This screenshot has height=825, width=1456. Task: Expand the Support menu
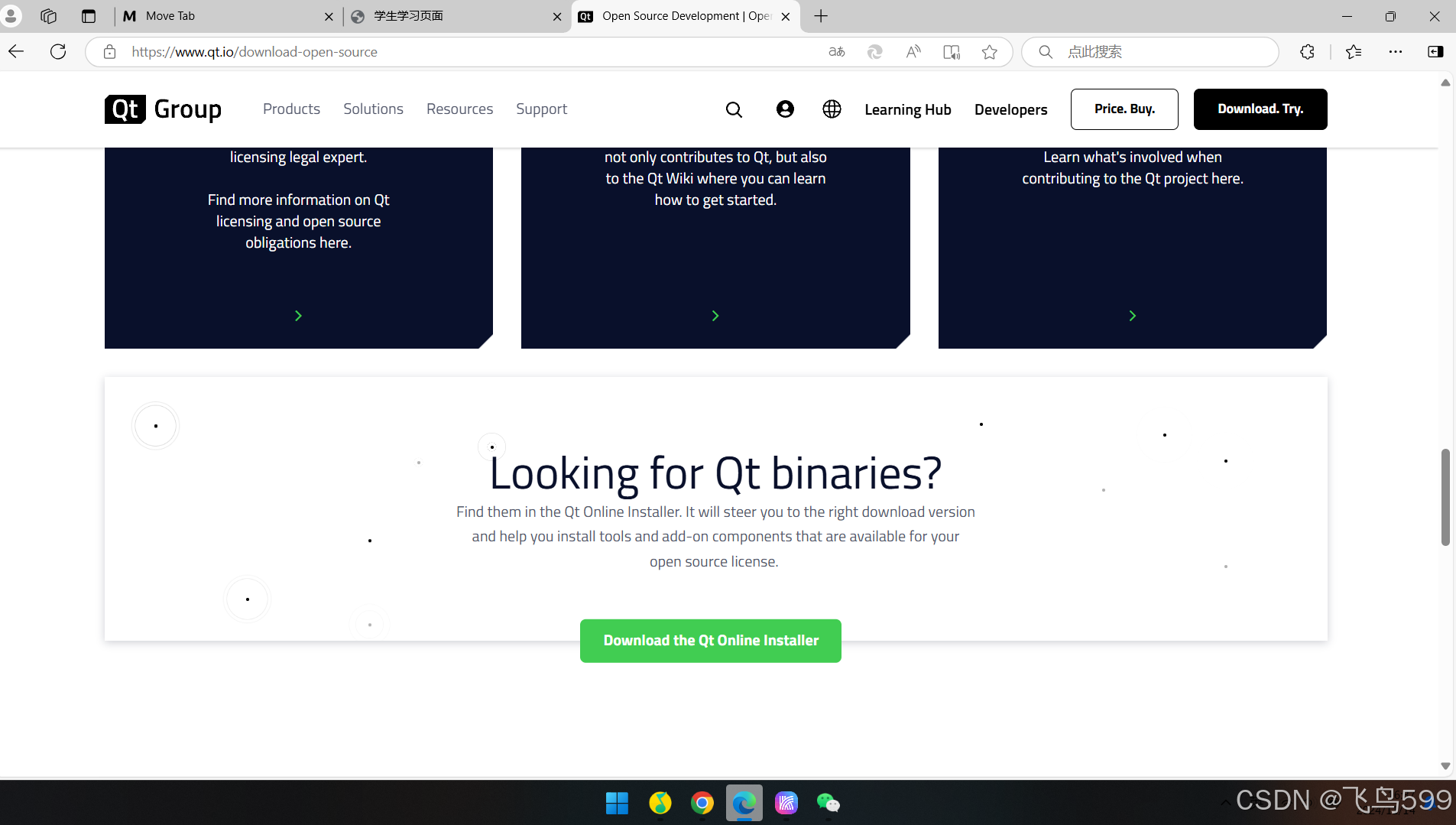click(541, 109)
